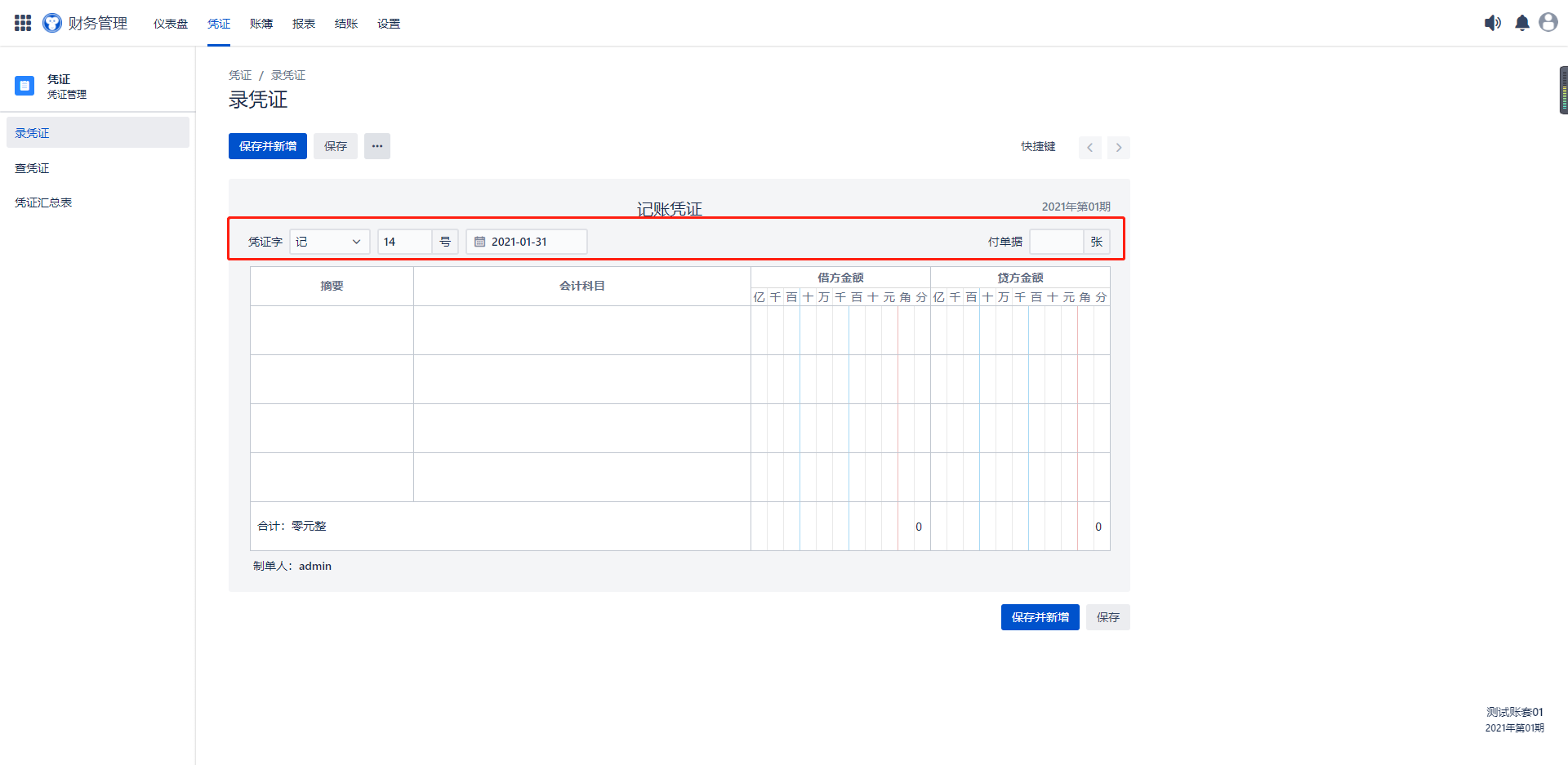Click the voucher number field showing 14

(405, 242)
